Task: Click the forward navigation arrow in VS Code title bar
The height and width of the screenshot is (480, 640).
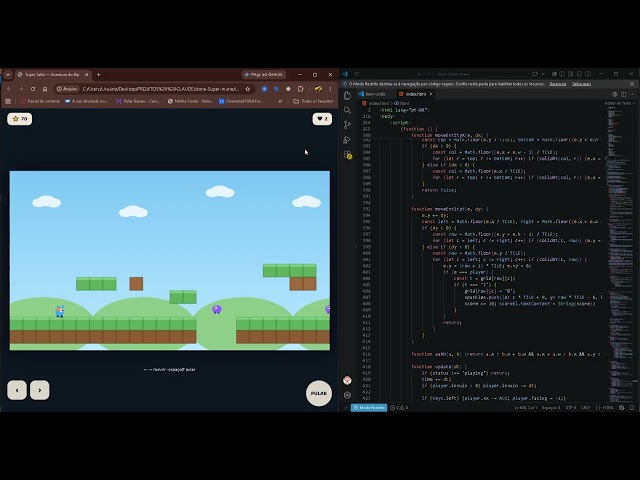Action: (x=428, y=74)
